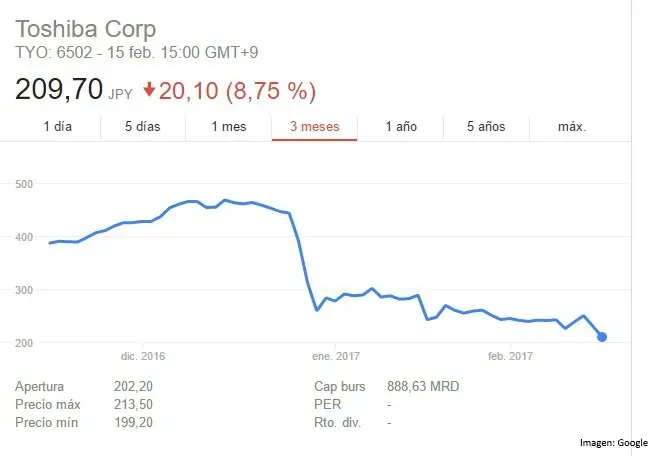Click the 209,70 JPY price
Image resolution: width=665 pixels, height=456 pixels.
click(72, 90)
